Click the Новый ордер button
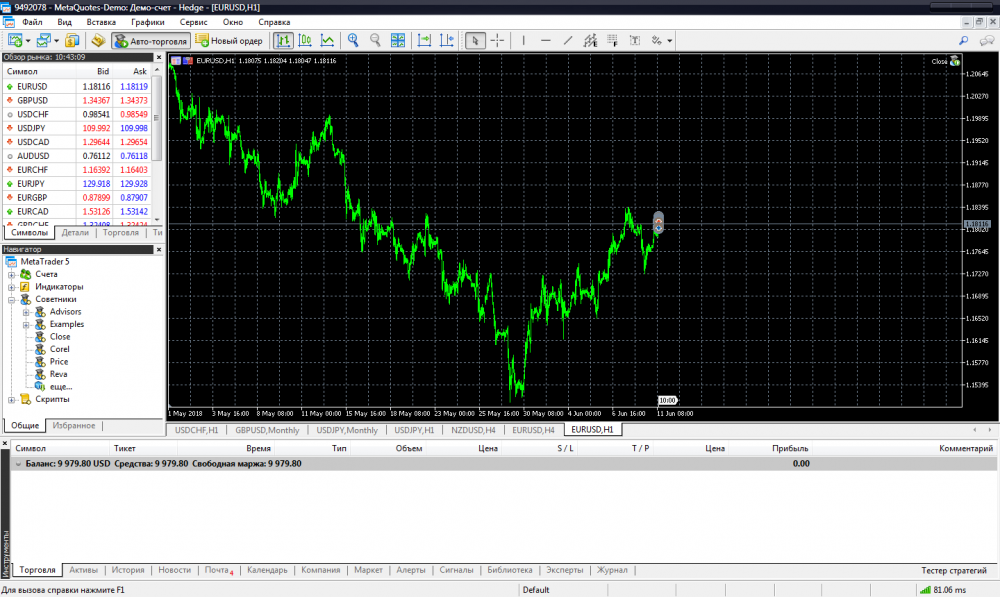The image size is (1000, 597). tap(229, 41)
